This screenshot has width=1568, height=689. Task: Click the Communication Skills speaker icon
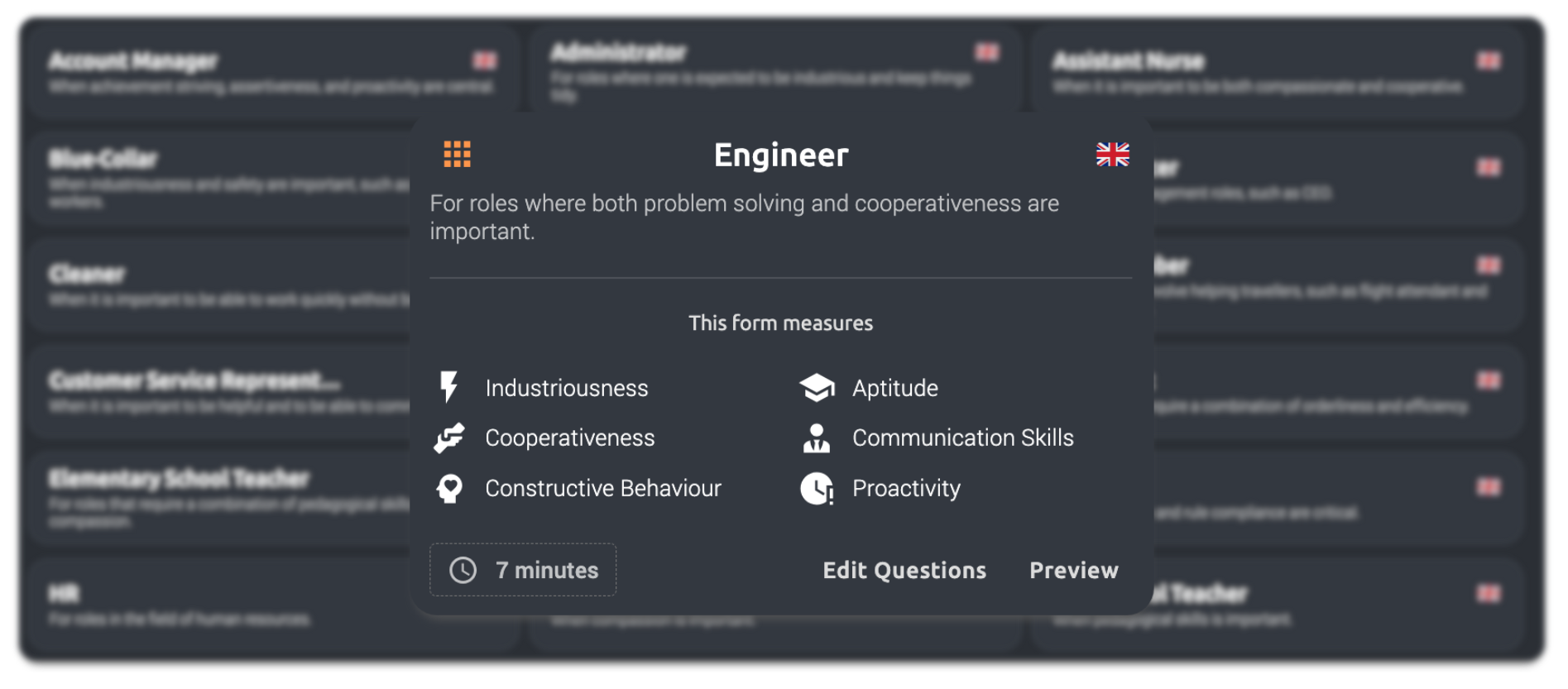click(817, 438)
